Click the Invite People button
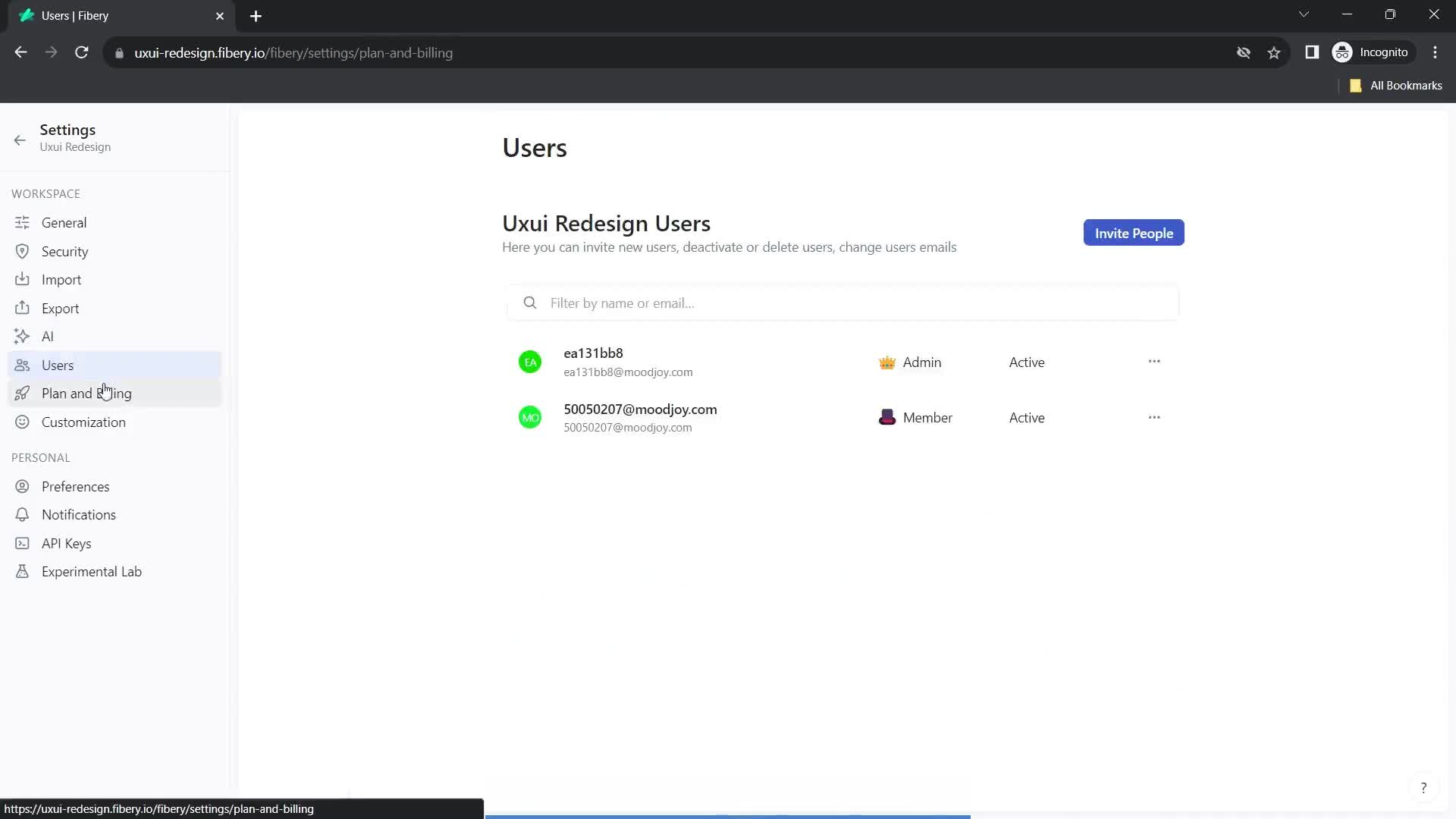 tap(1135, 233)
